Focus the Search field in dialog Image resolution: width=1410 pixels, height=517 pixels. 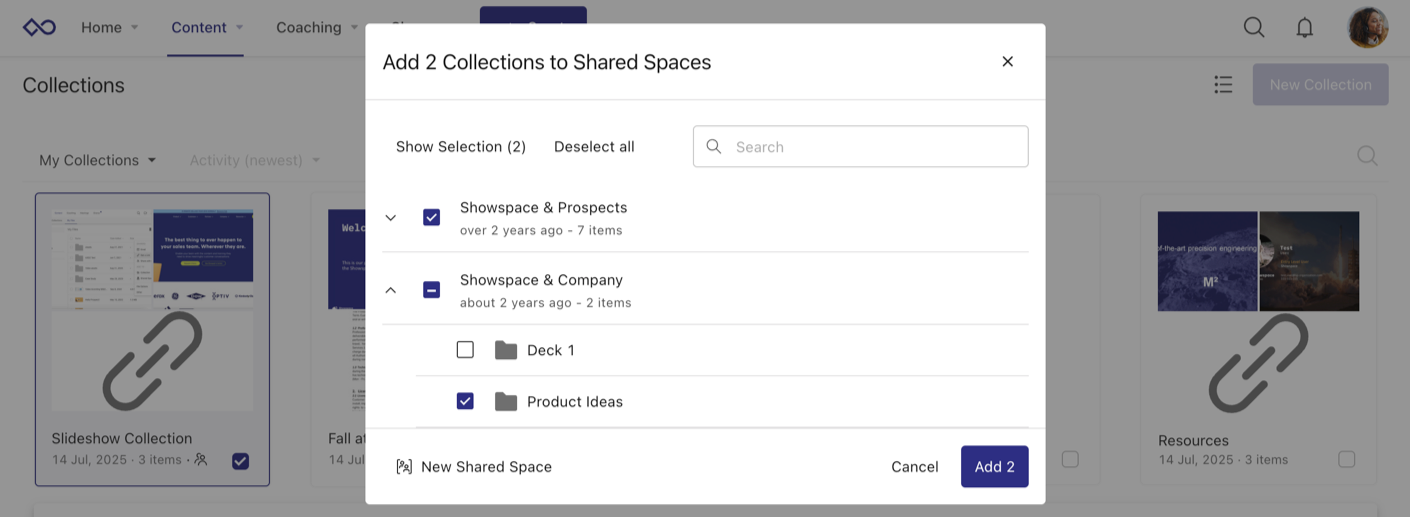(x=861, y=147)
